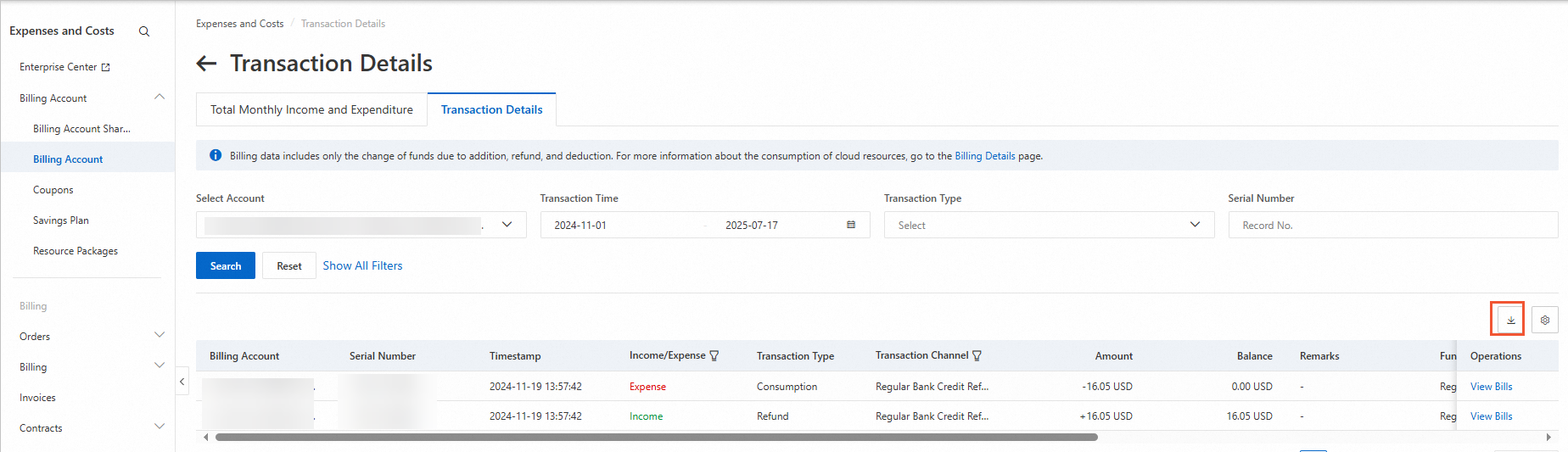1568x452 pixels.
Task: Click the scrollbar left arrow
Action: click(x=206, y=438)
